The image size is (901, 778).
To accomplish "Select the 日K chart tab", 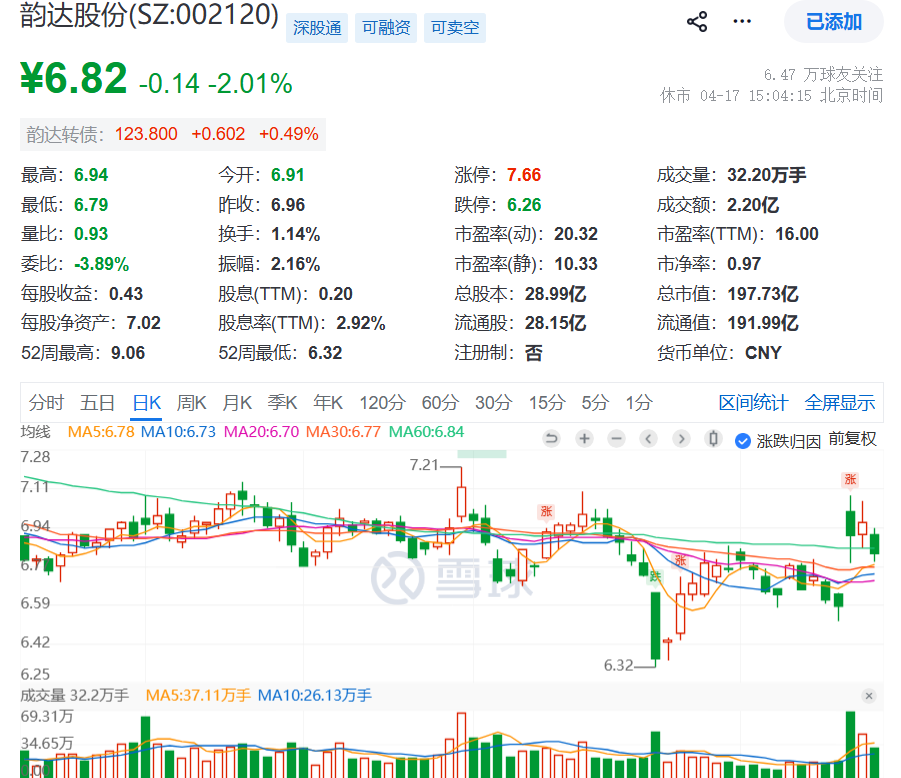I will click(147, 403).
